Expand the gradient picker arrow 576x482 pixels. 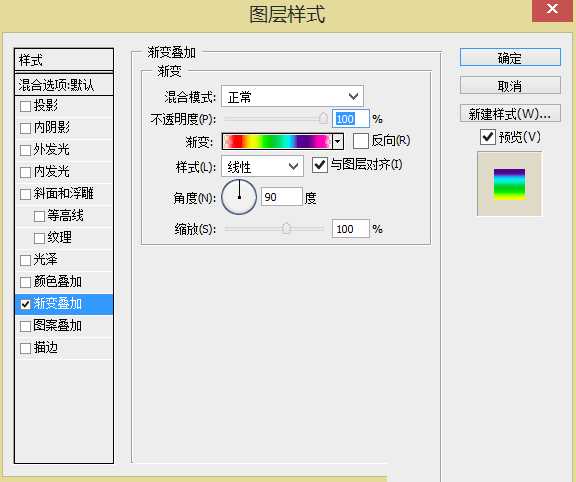click(338, 141)
